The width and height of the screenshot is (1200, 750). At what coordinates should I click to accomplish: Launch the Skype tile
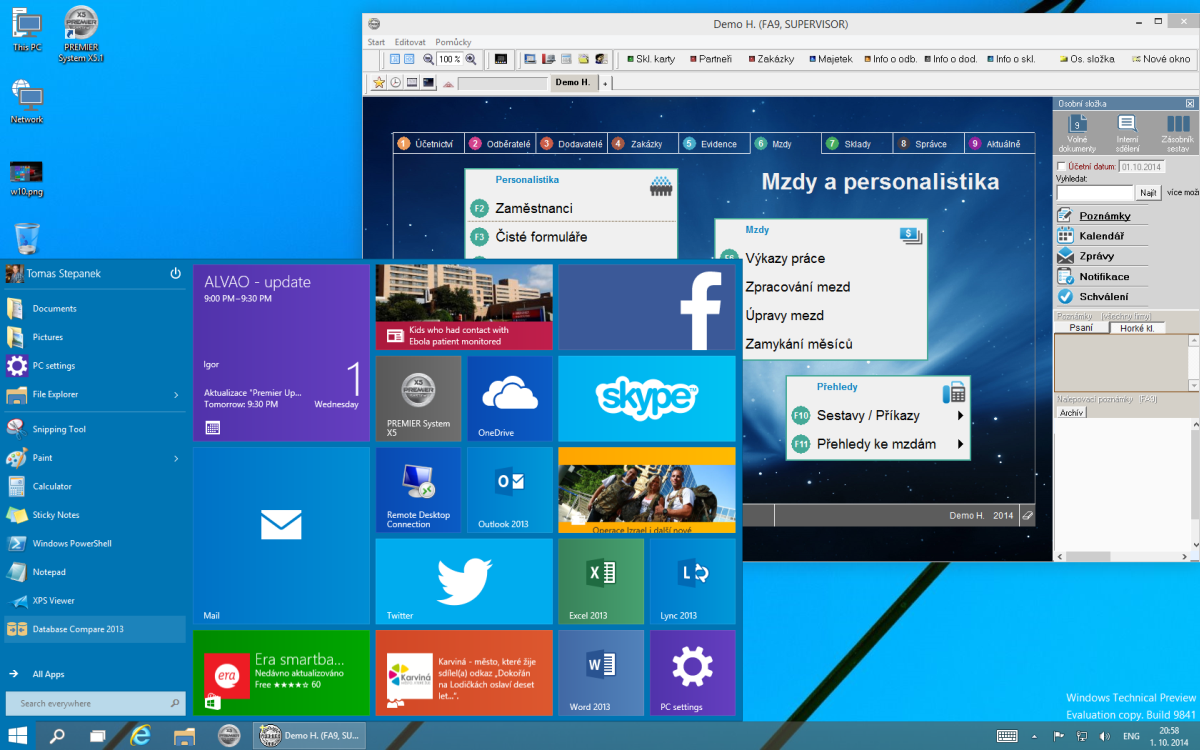click(x=646, y=399)
